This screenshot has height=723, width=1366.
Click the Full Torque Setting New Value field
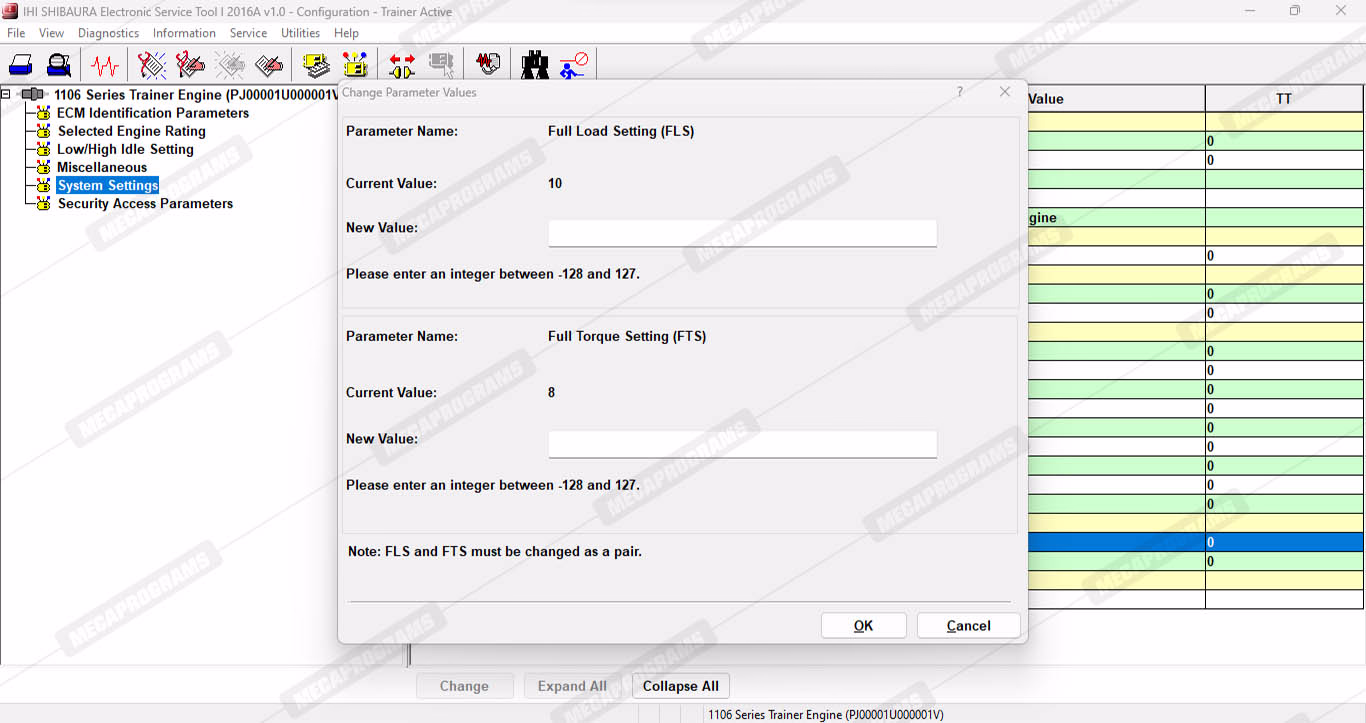(742, 444)
